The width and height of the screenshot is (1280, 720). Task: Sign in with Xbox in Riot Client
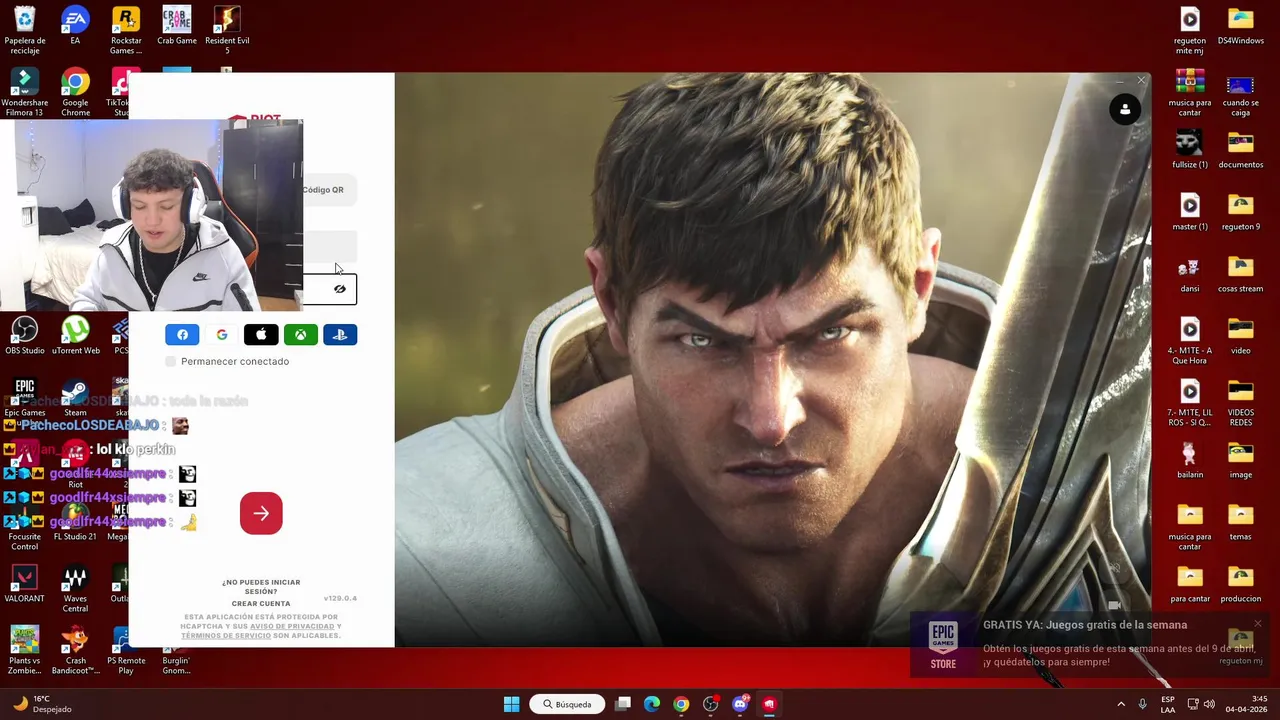click(301, 335)
